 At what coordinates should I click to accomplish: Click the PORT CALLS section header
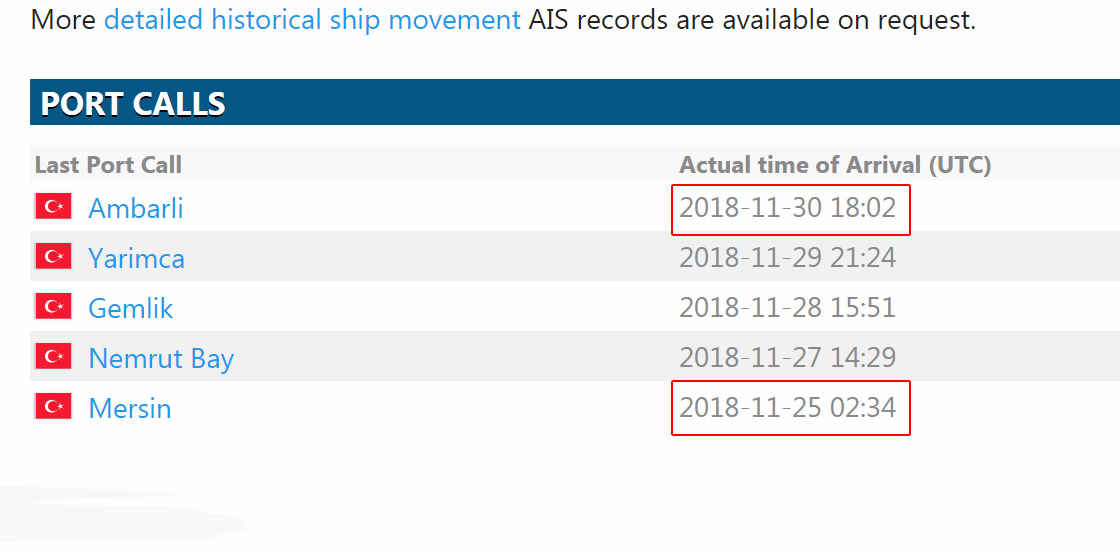(x=133, y=104)
